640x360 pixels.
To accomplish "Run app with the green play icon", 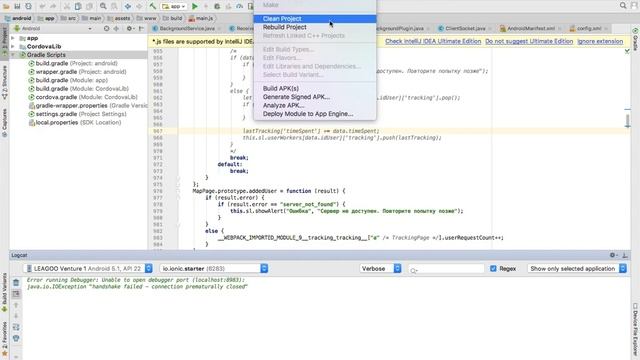I will tap(195, 6).
